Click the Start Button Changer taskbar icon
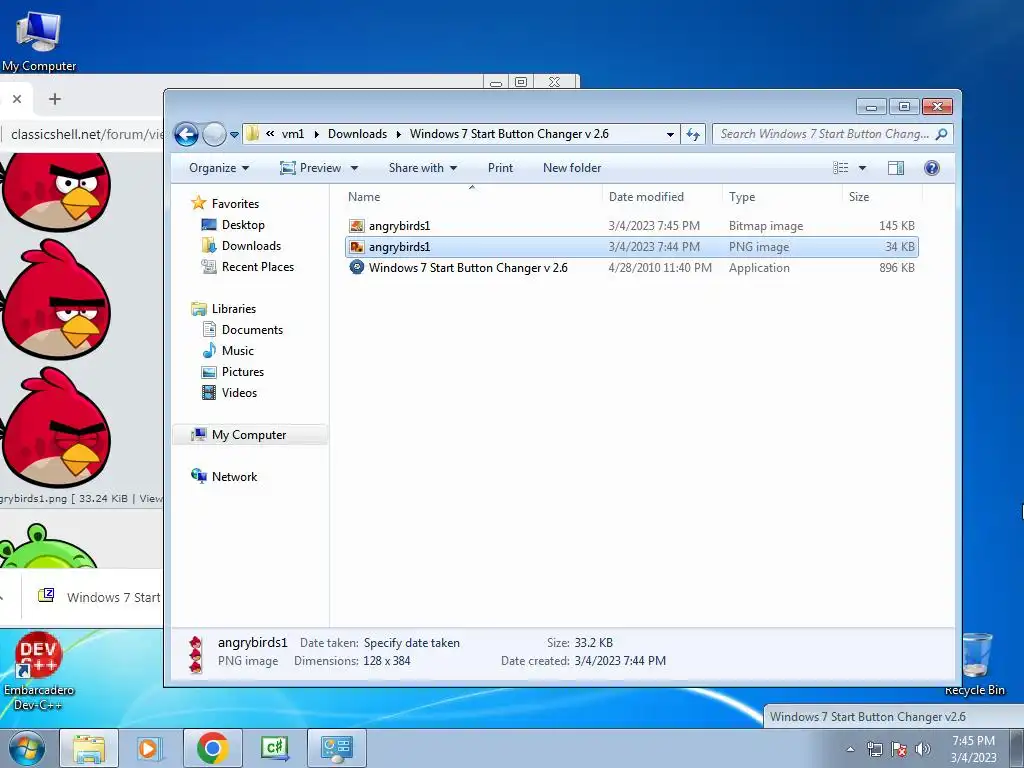Screen dimensions: 1024x768 (336, 748)
